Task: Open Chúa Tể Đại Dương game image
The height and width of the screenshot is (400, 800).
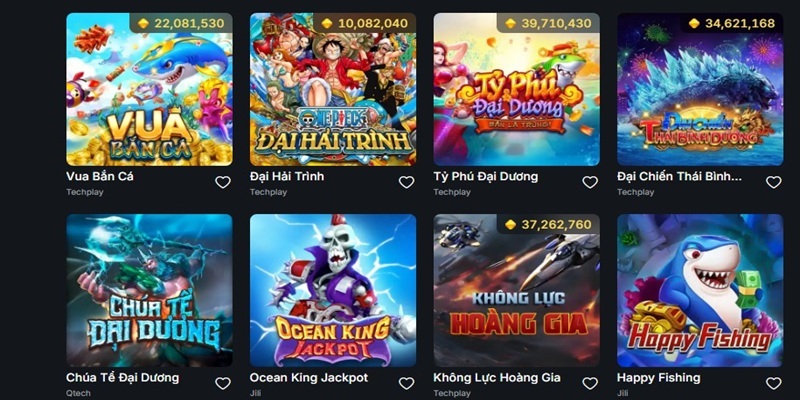Action: (149, 290)
